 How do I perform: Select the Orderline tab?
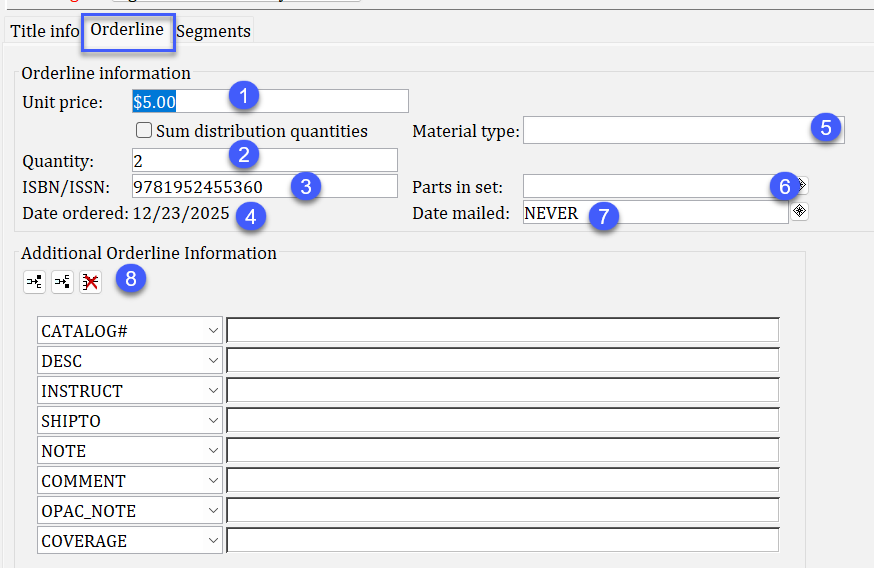tap(127, 30)
